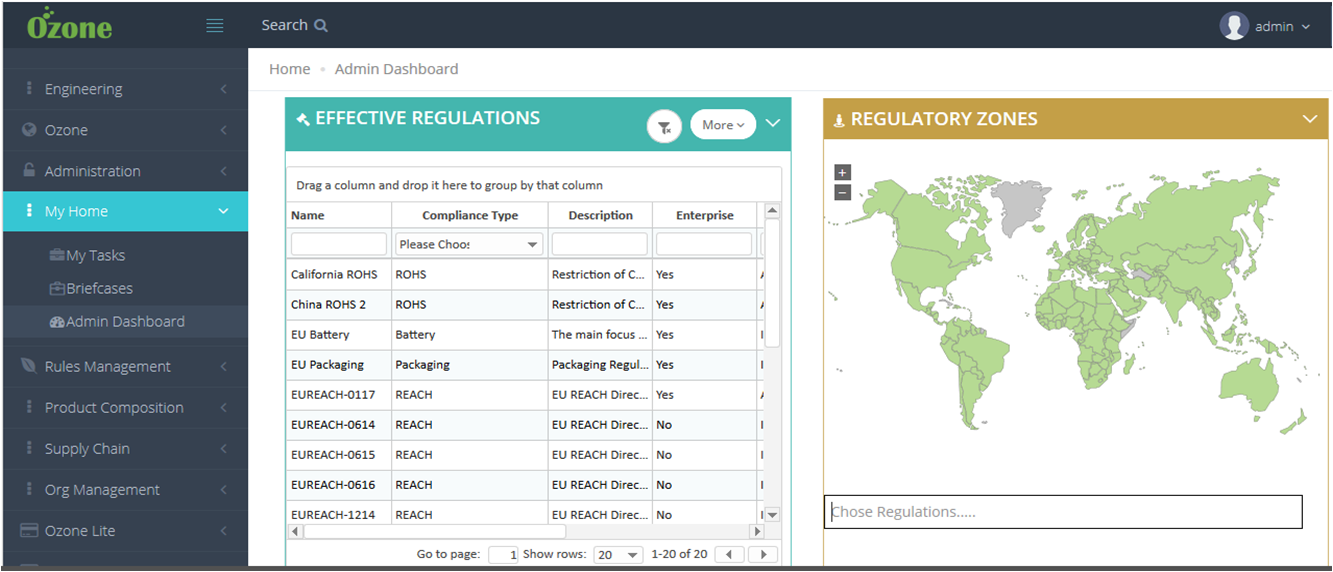Image resolution: width=1333 pixels, height=572 pixels.
Task: Click the Chose Regulations input field
Action: (x=1062, y=512)
